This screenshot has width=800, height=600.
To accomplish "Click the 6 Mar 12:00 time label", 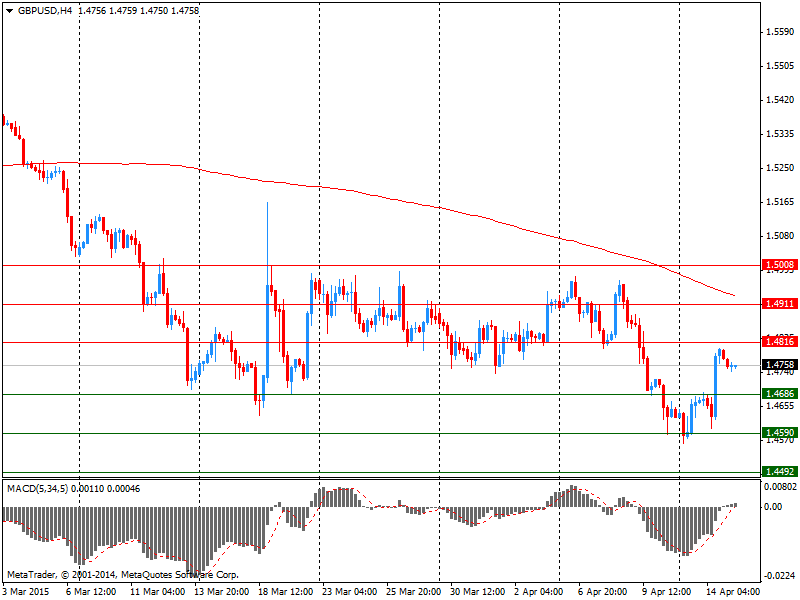I will pyautogui.click(x=91, y=592).
